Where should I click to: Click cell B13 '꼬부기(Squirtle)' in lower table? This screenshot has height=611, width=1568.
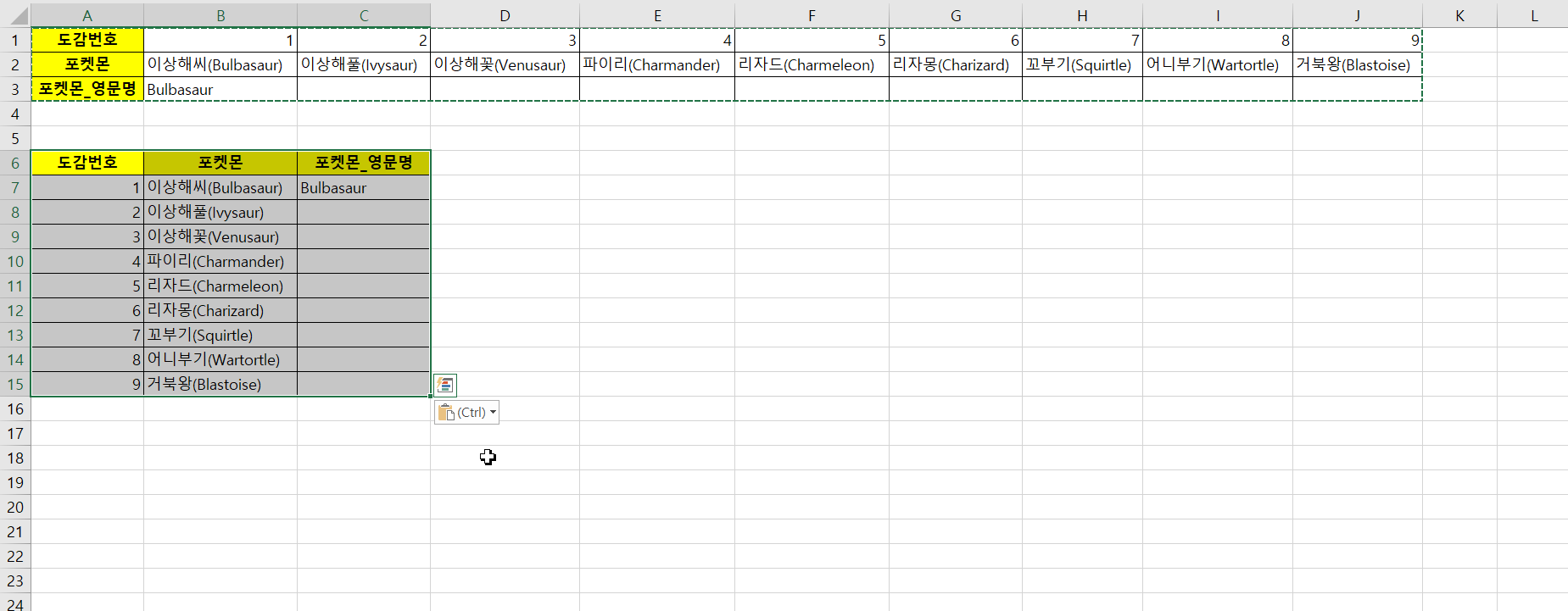click(220, 335)
